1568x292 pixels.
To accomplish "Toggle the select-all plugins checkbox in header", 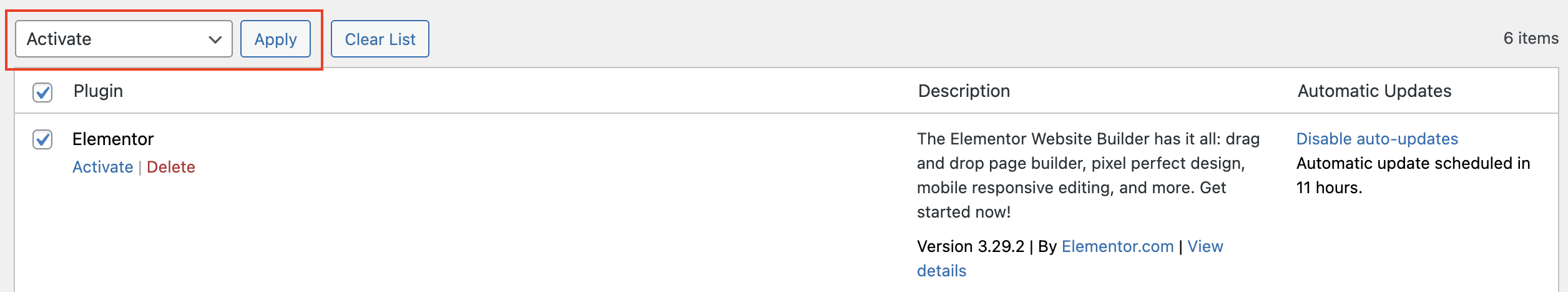I will click(42, 93).
